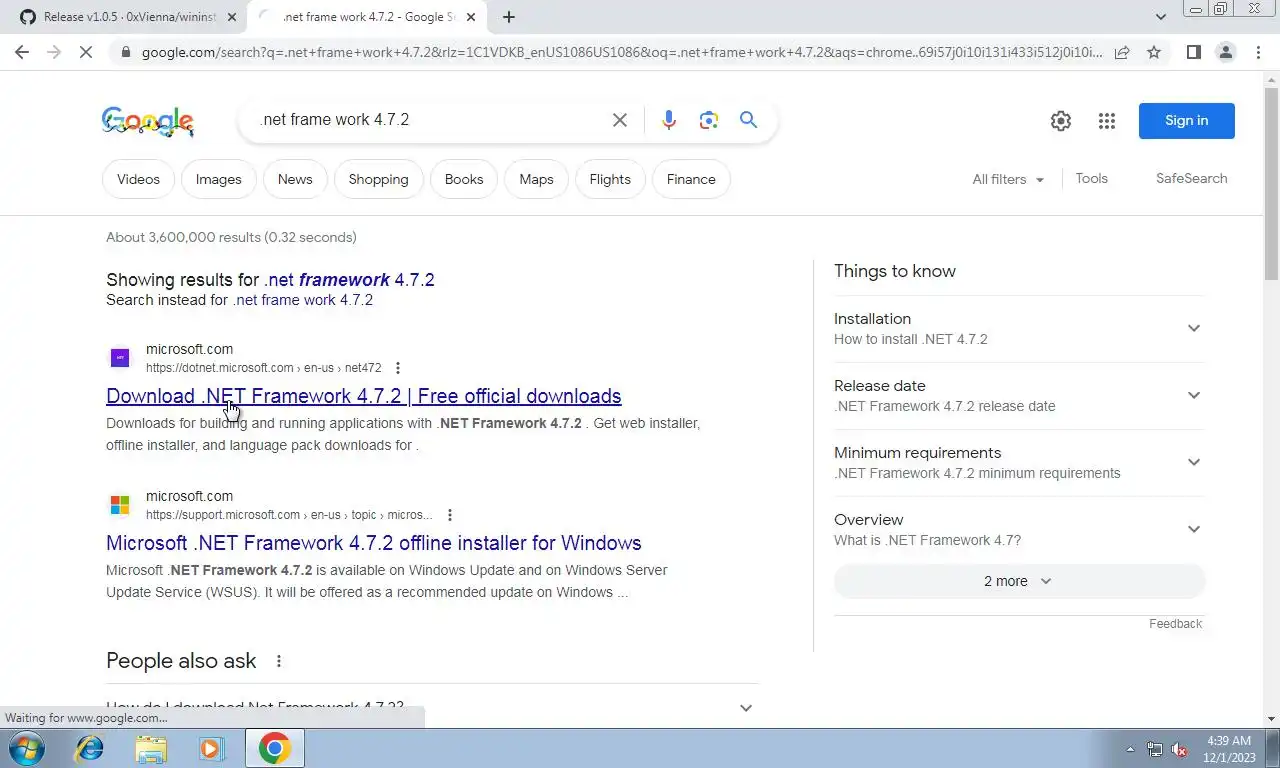Click the Feedback link
Viewport: 1280px width, 768px height.
[1175, 624]
